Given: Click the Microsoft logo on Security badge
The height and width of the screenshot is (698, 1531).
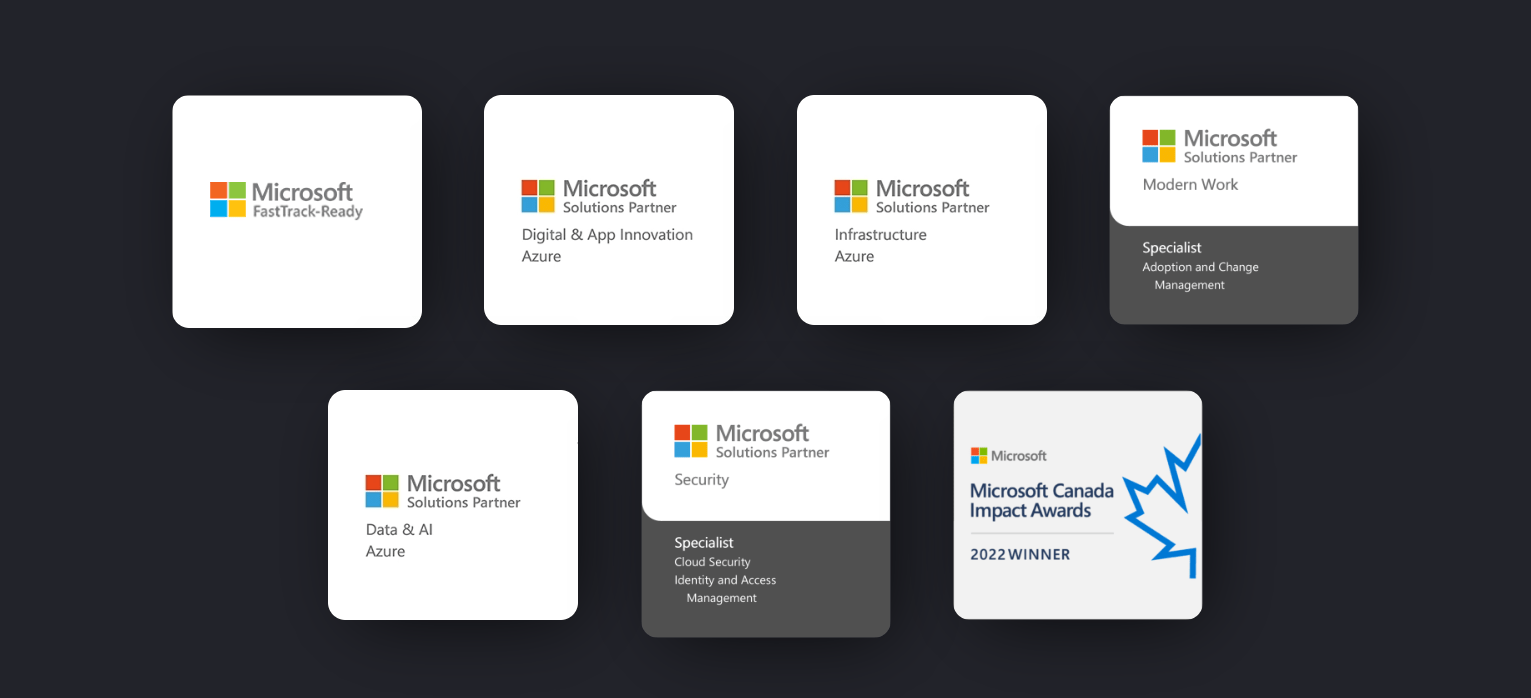Looking at the screenshot, I should [x=691, y=441].
